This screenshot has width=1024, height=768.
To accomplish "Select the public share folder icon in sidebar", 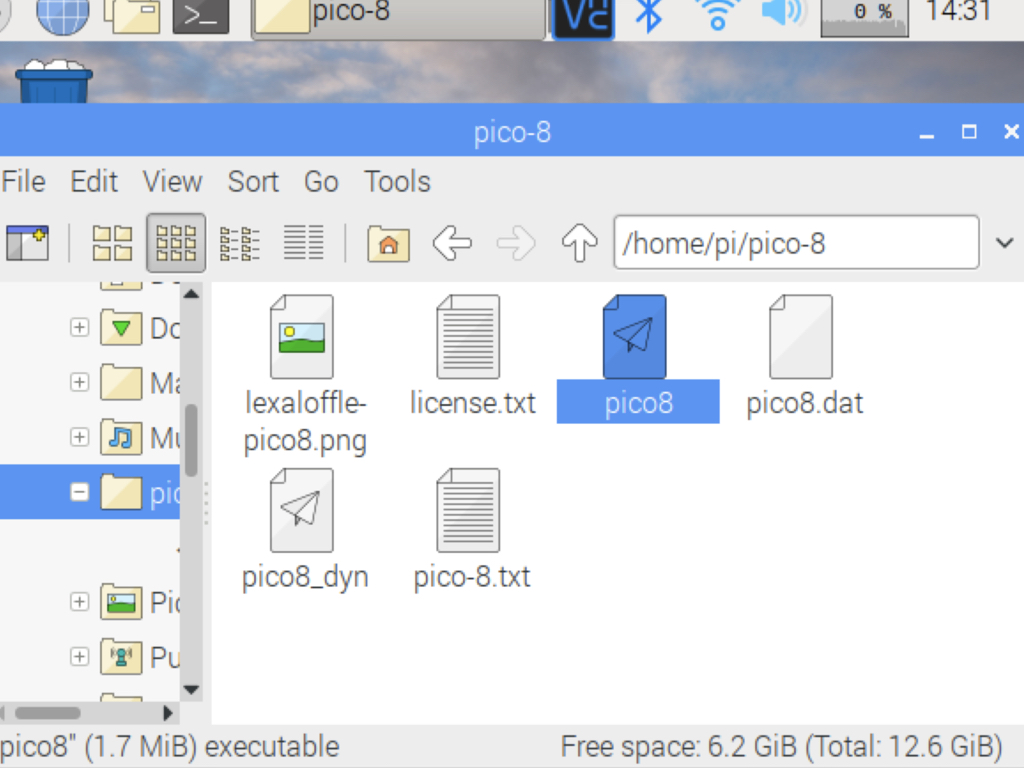I will pyautogui.click(x=121, y=656).
